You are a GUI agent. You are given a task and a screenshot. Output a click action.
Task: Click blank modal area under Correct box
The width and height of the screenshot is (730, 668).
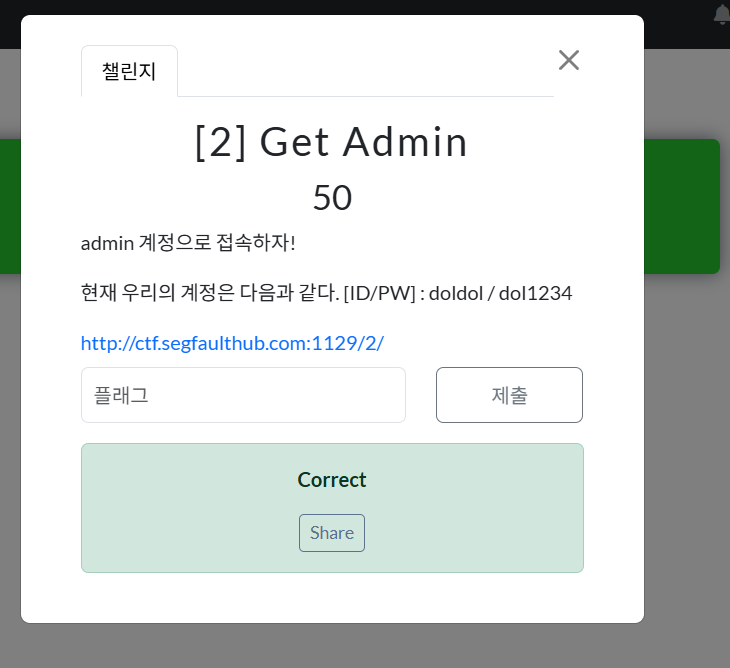332,598
